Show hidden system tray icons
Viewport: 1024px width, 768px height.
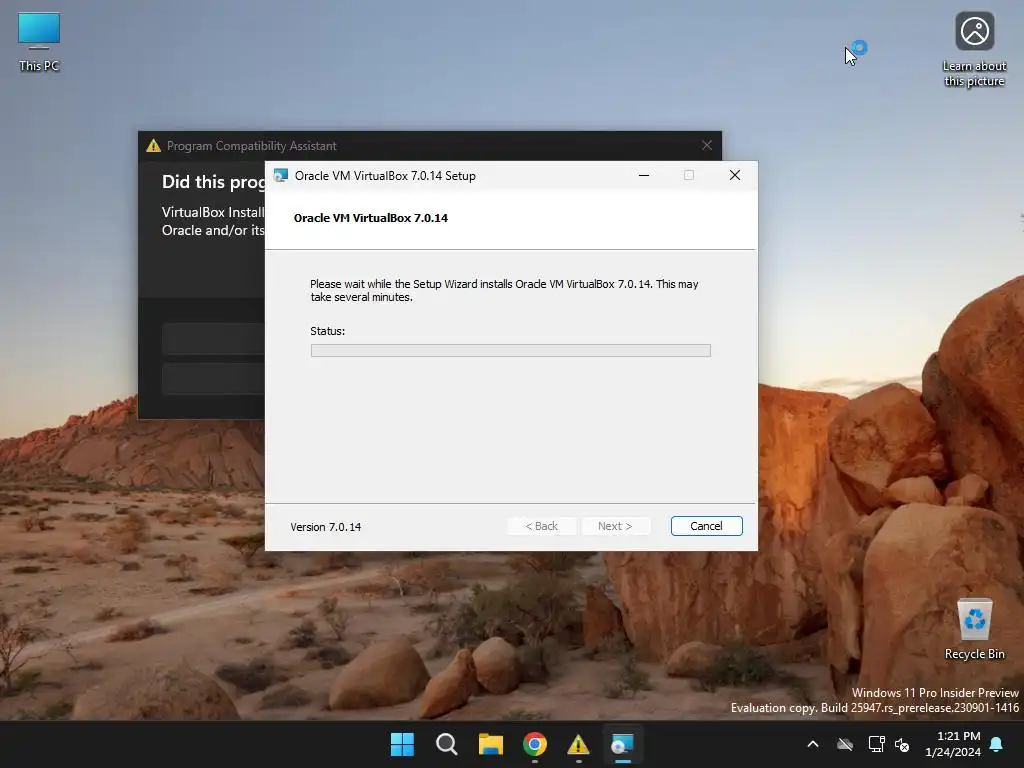point(813,744)
